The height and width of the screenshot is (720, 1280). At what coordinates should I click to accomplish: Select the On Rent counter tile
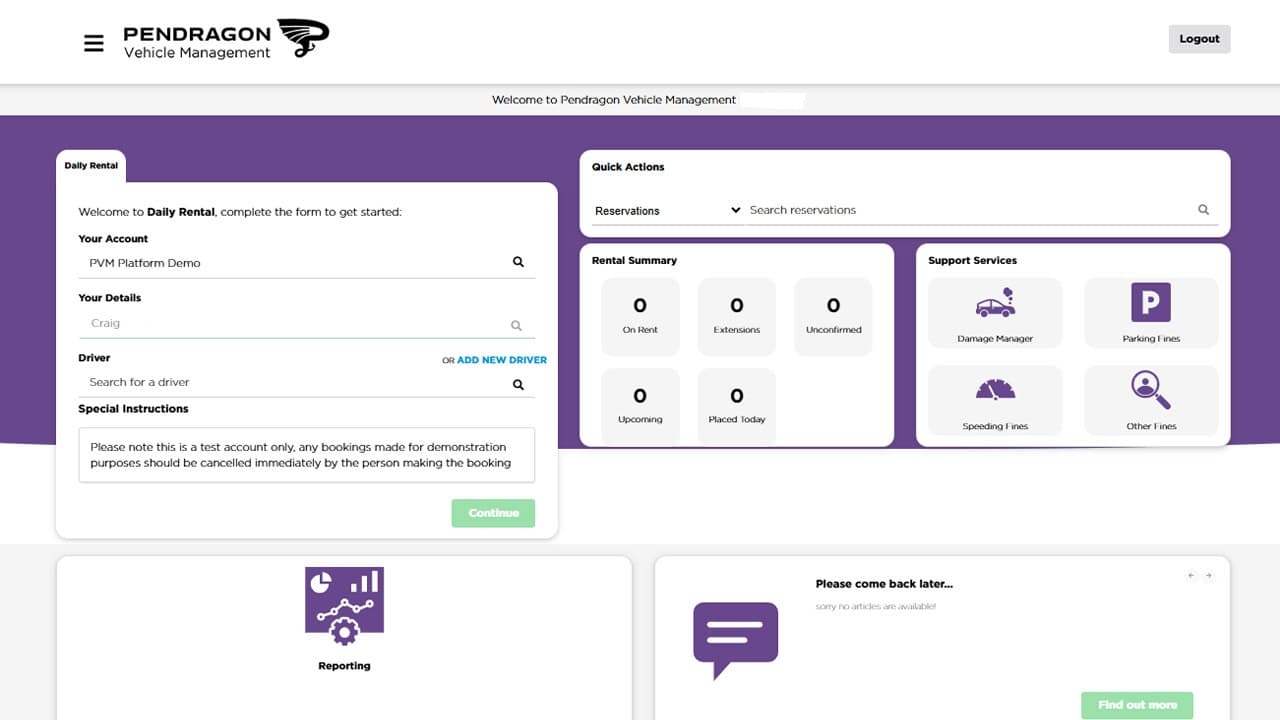point(640,316)
